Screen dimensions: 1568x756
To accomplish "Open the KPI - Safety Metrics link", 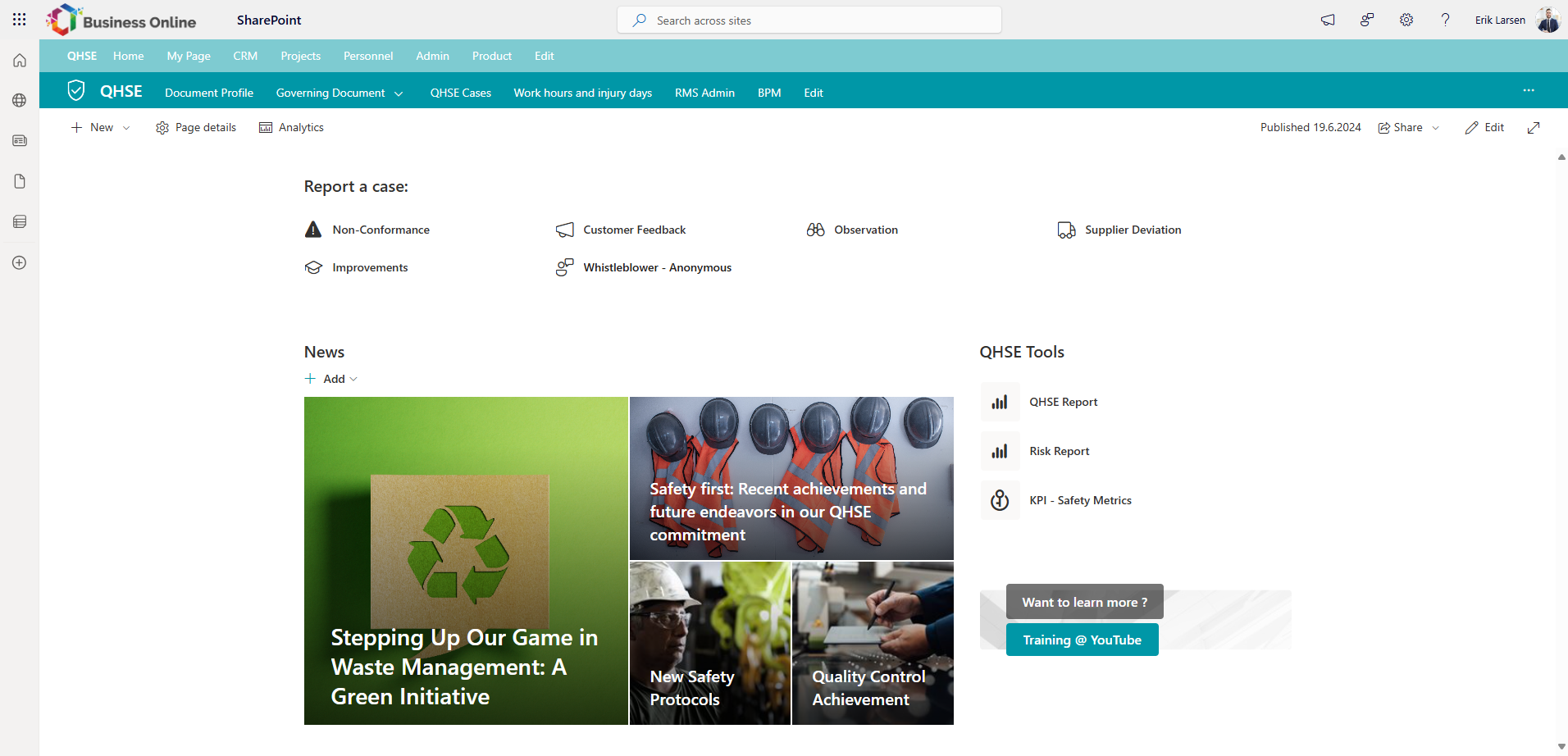I will coord(1081,500).
